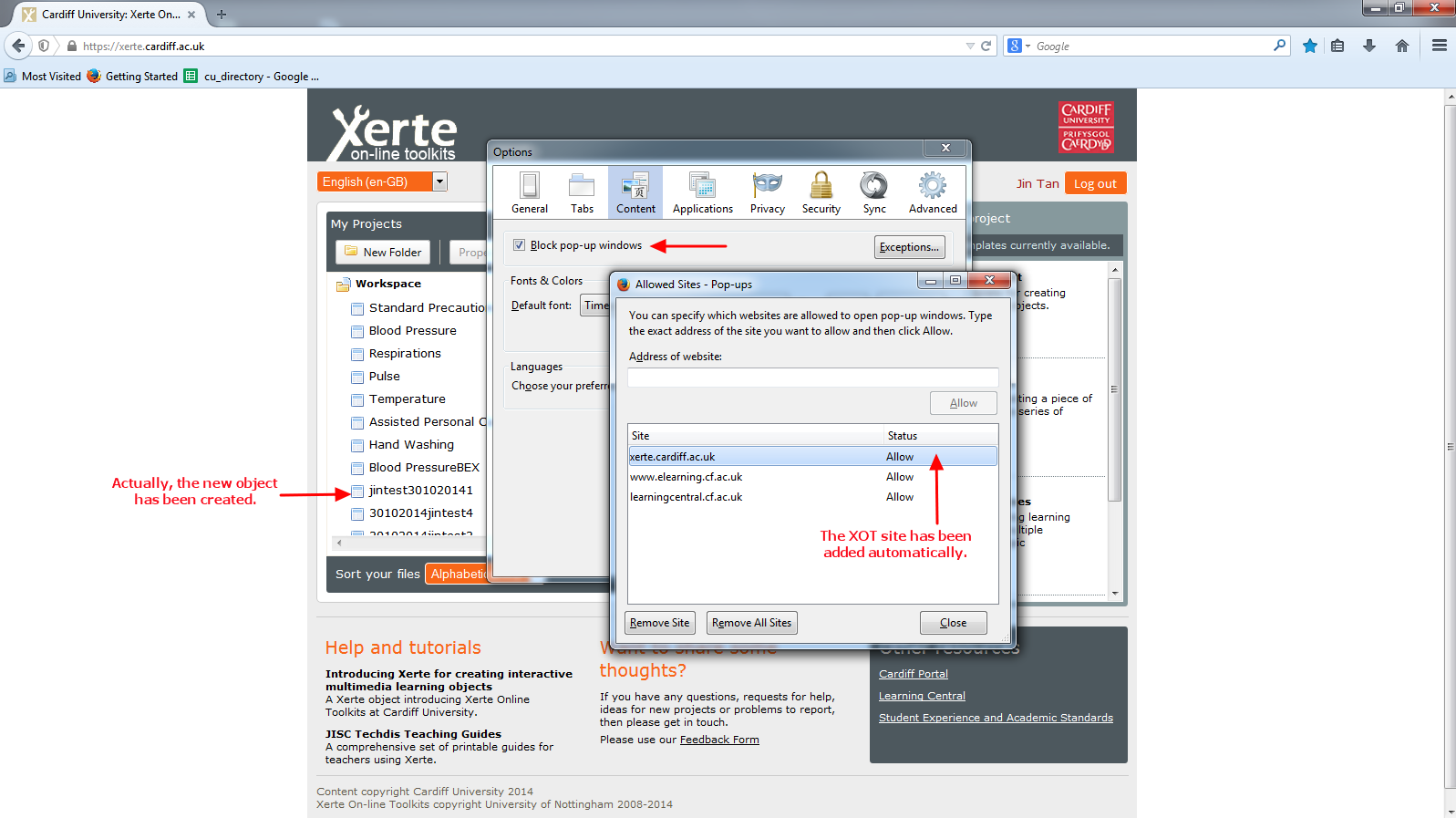Select Standard Precaution project
Image resolution: width=1456 pixels, height=818 pixels.
click(427, 308)
